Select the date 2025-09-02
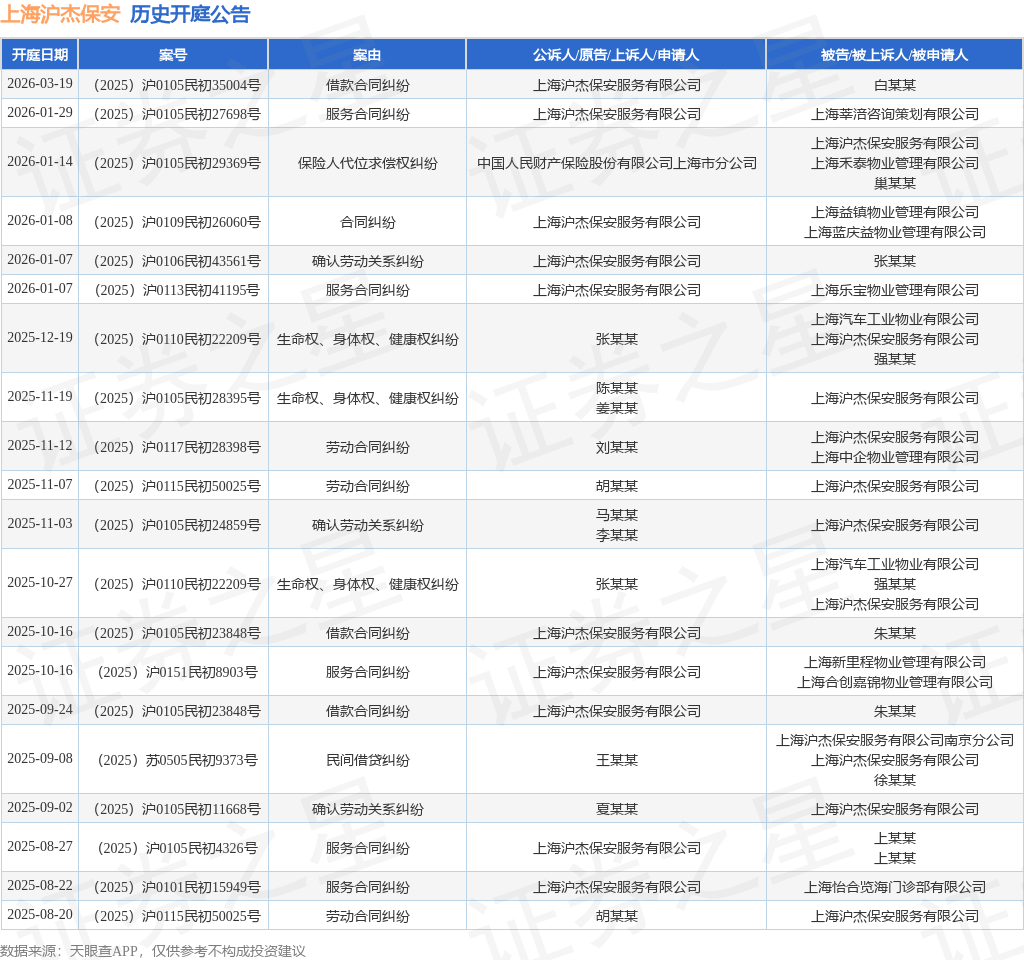Screen dimensions: 1024x960 (40, 808)
